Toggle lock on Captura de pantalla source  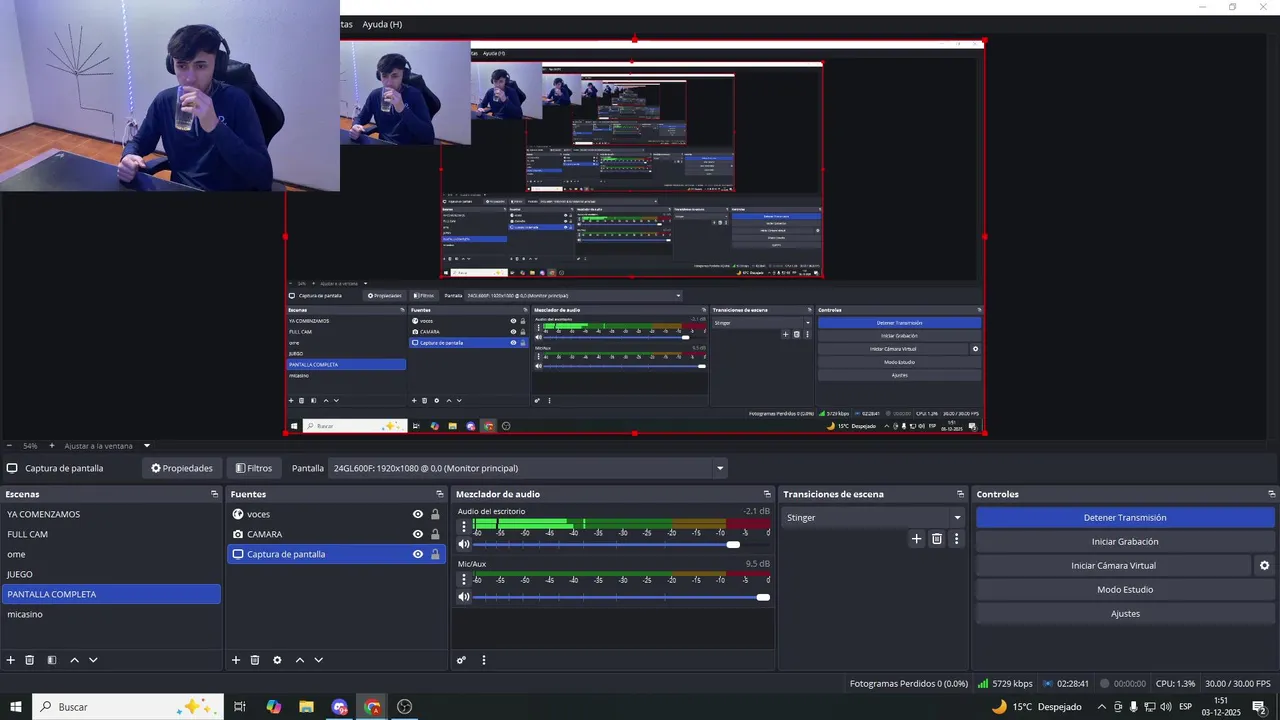point(435,554)
